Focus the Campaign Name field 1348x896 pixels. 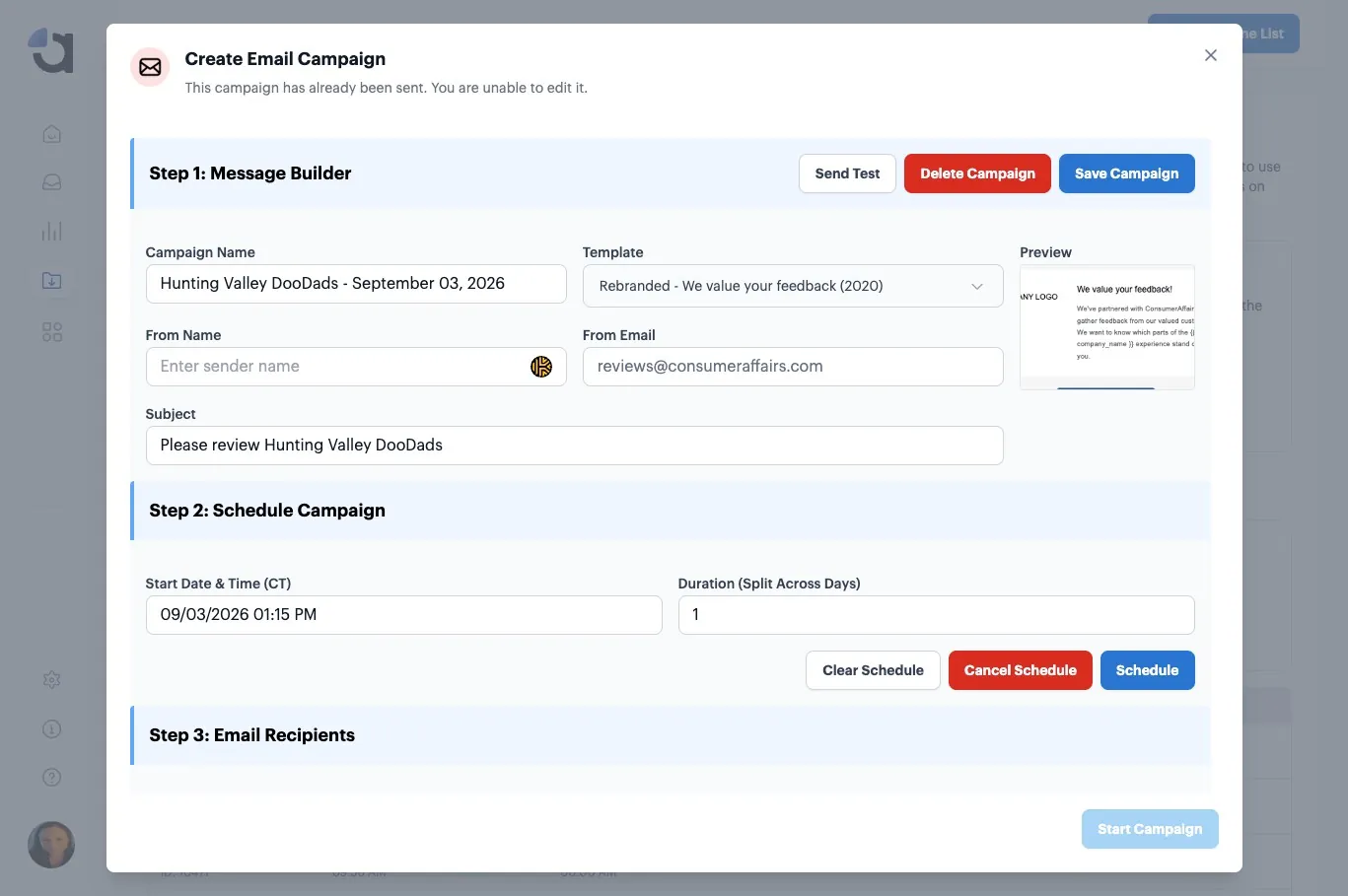[356, 284]
